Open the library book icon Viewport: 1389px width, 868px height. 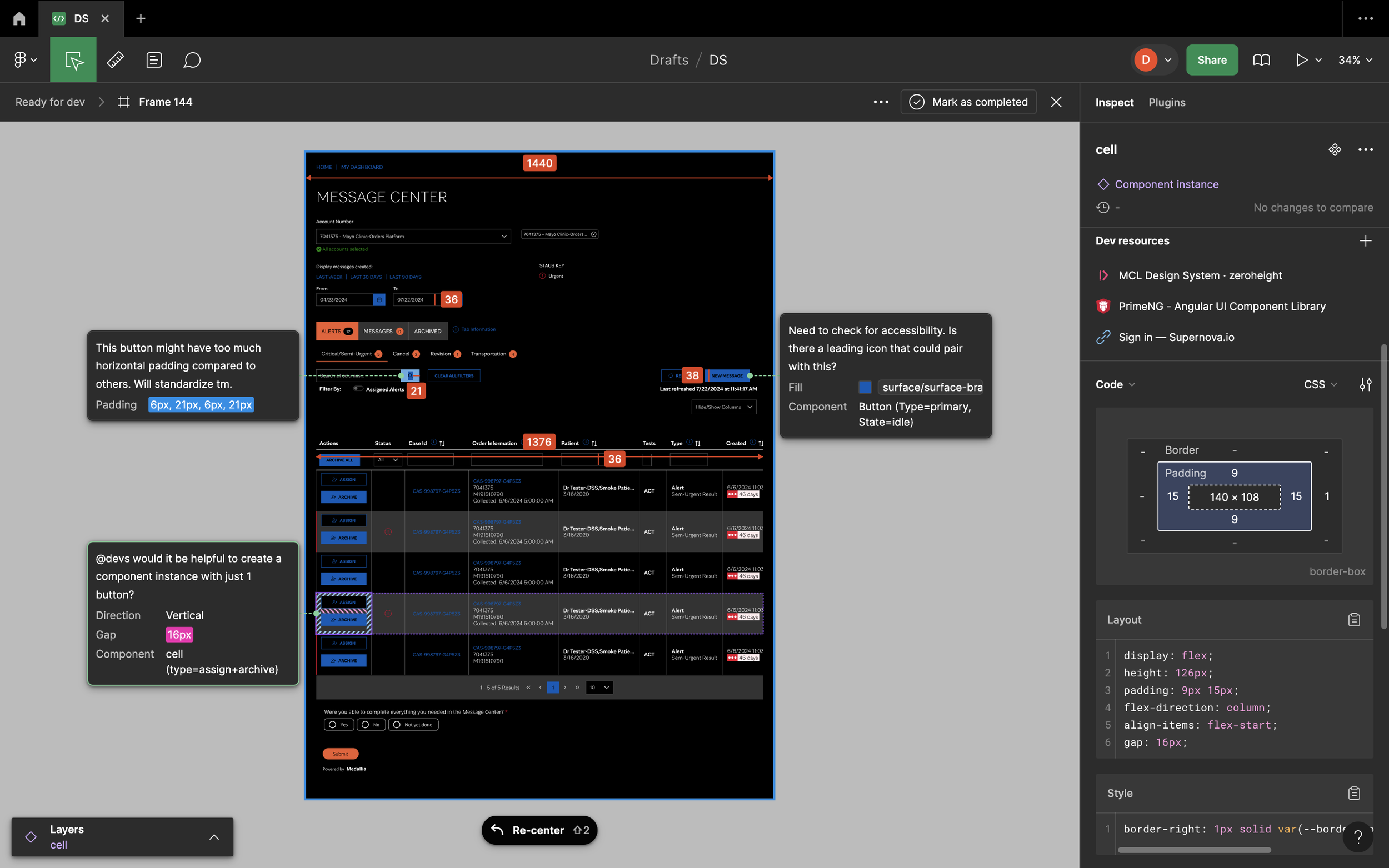coord(1261,60)
